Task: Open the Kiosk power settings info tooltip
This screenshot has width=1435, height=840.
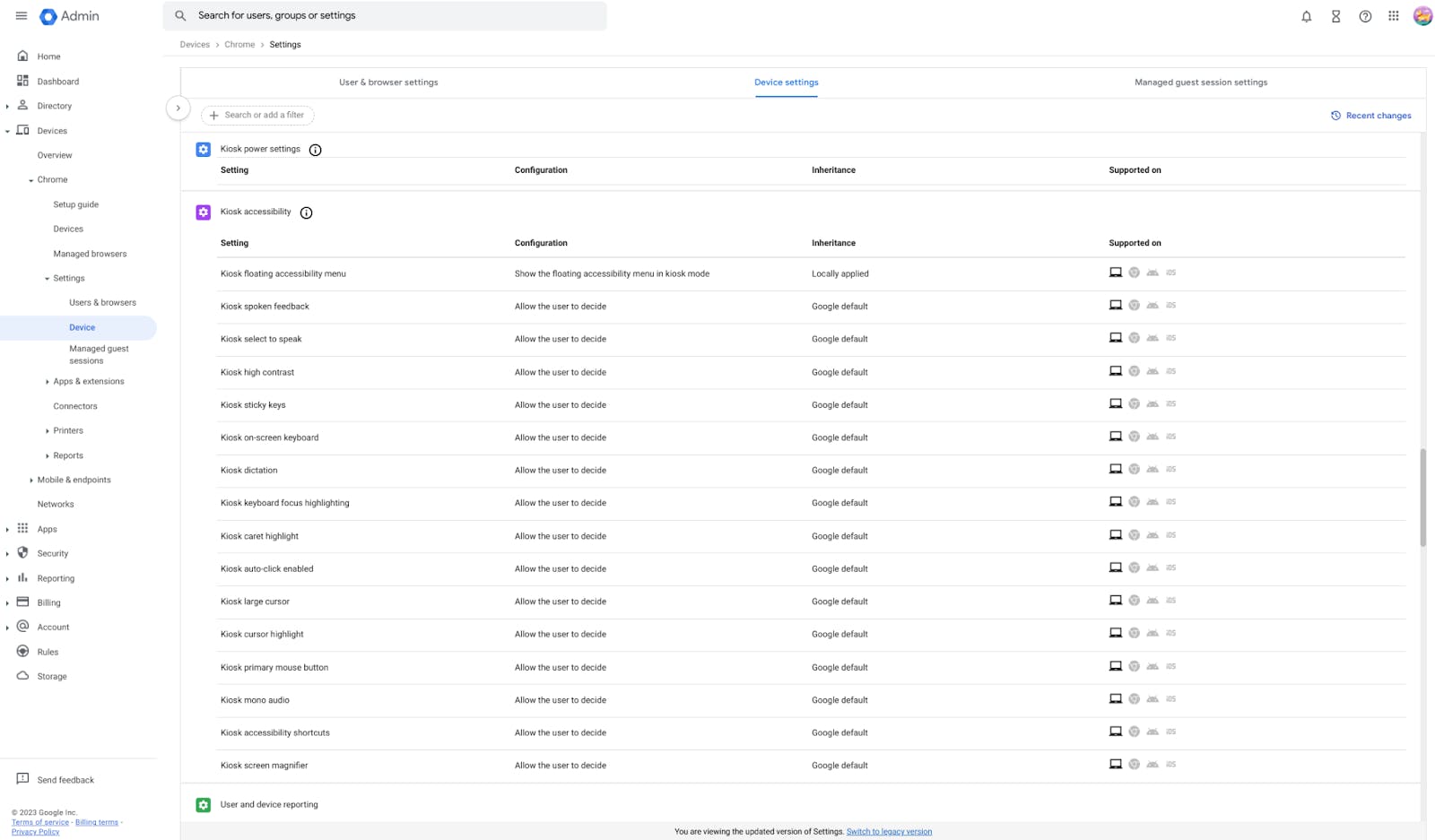Action: pos(315,150)
